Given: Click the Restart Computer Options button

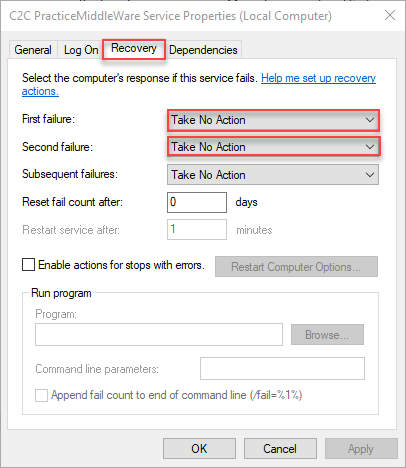Looking at the screenshot, I should [x=296, y=267].
